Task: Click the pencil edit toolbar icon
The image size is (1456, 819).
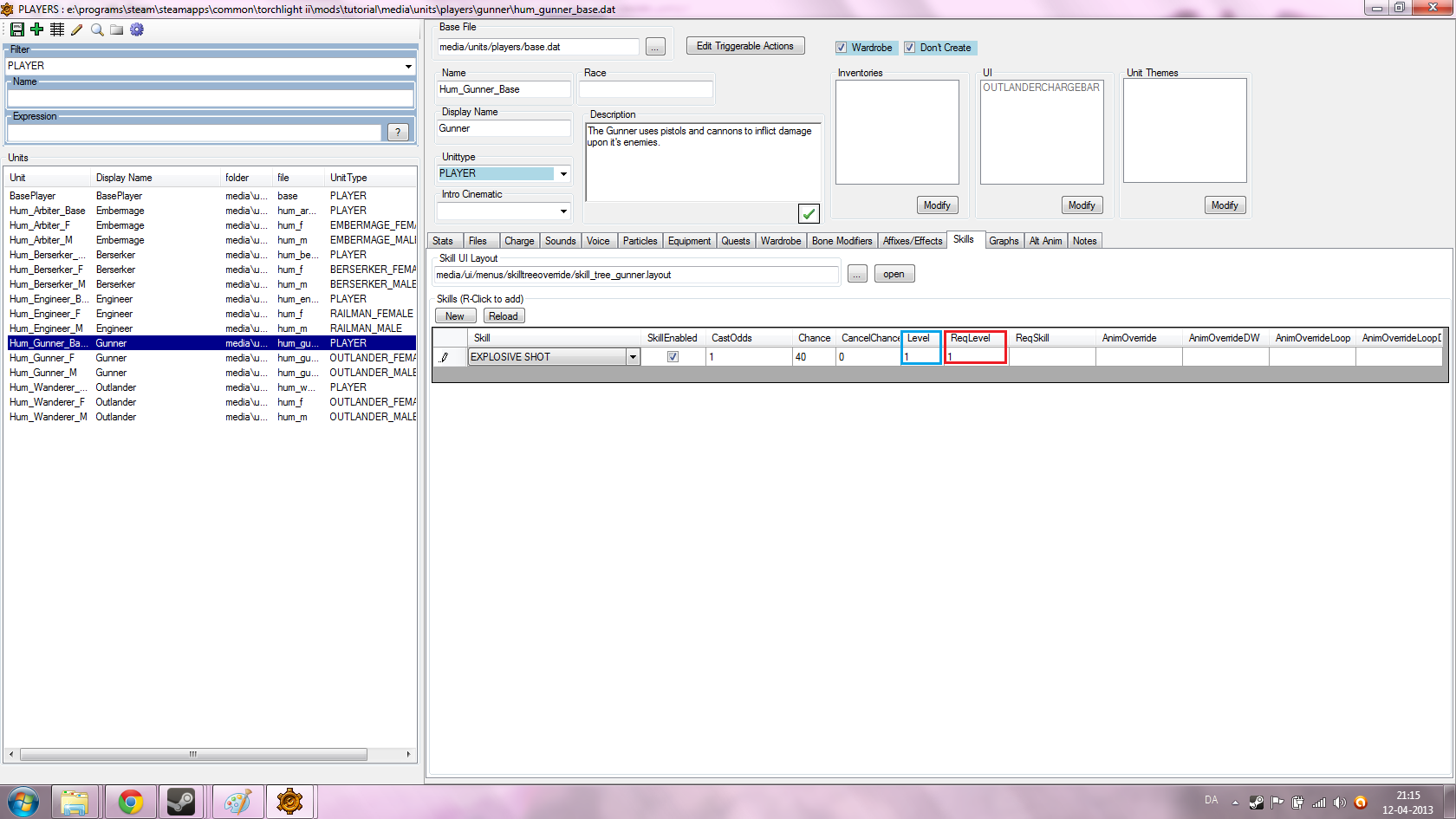Action: [x=77, y=29]
